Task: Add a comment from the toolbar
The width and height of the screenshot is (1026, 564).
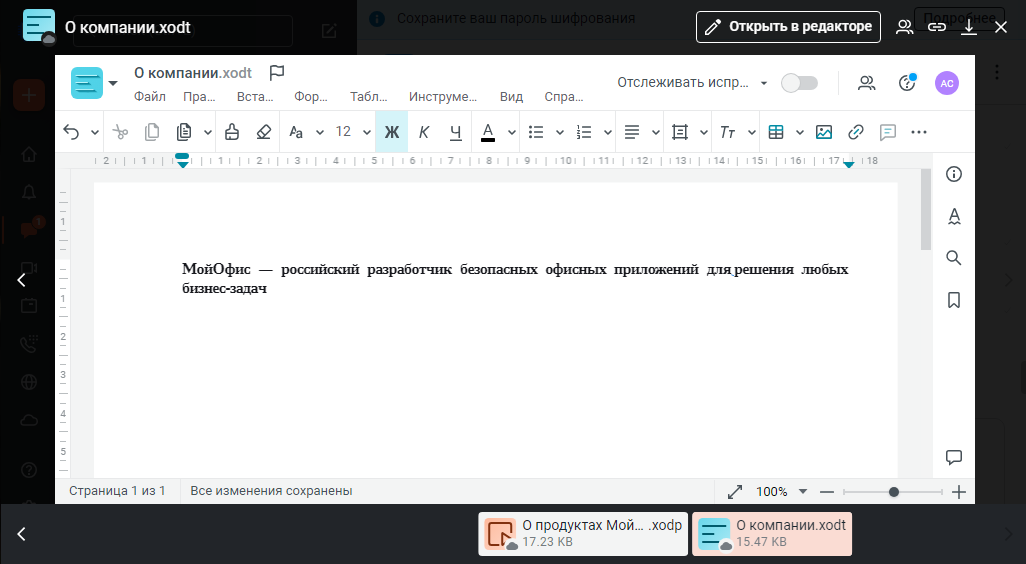Action: (x=888, y=132)
